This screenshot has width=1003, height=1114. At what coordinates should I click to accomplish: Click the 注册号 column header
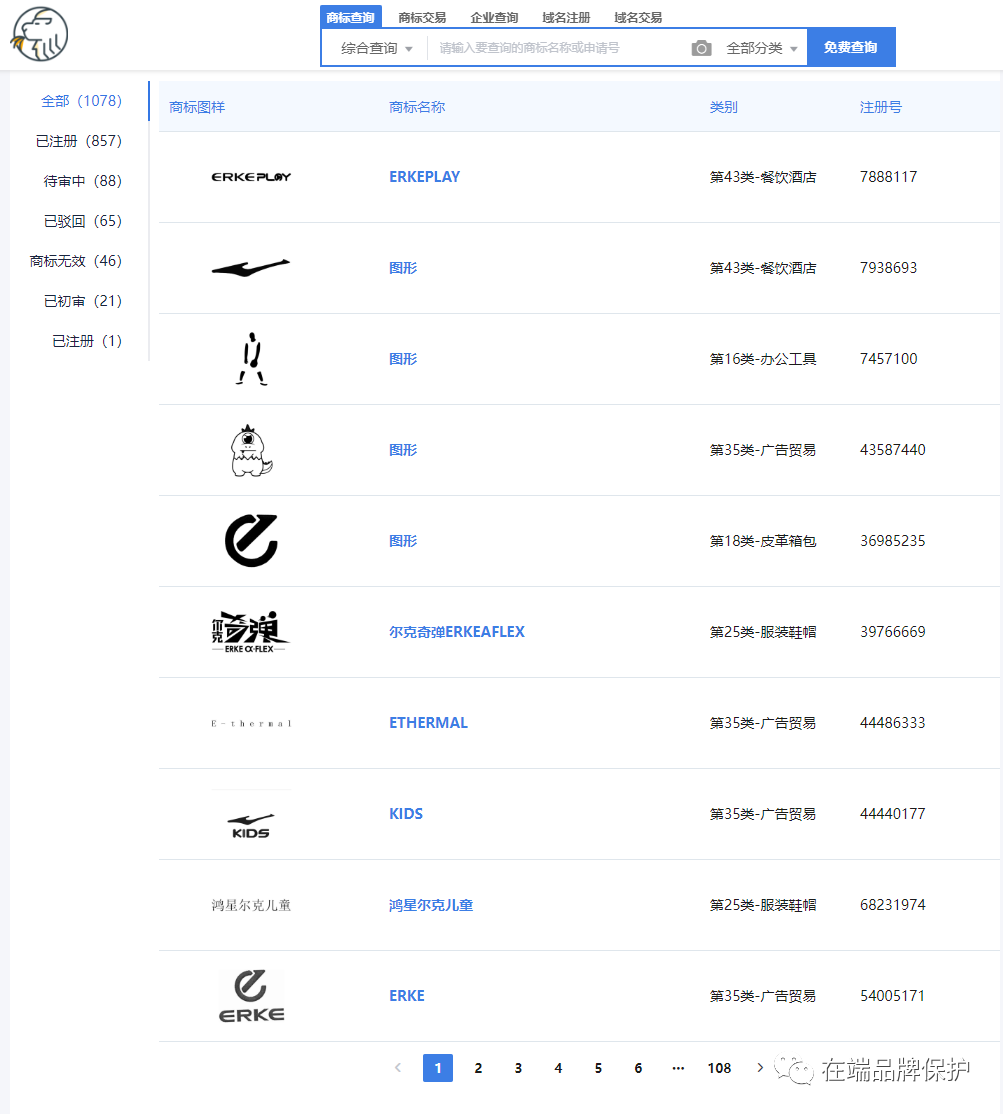point(880,107)
